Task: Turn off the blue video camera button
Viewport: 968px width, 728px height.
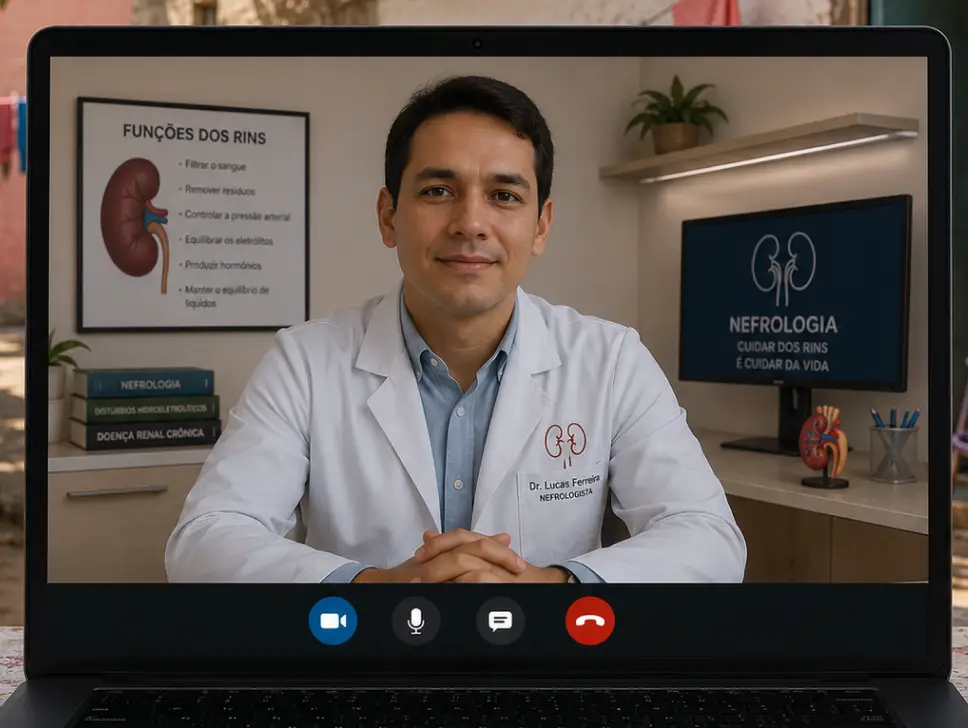Action: coord(333,621)
